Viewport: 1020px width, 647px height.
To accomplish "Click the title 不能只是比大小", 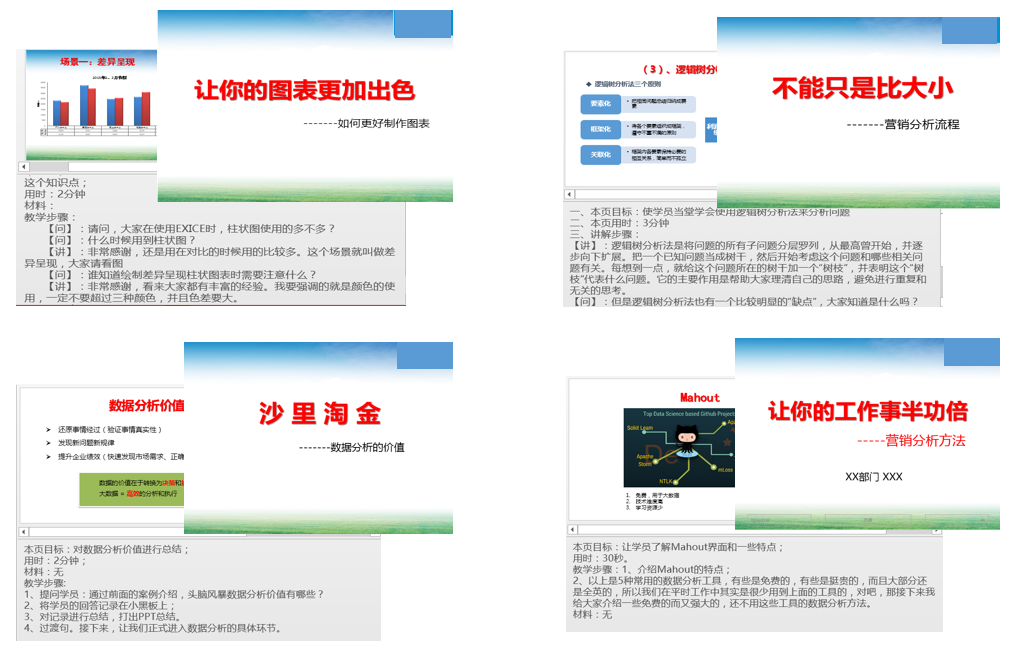I will [860, 88].
